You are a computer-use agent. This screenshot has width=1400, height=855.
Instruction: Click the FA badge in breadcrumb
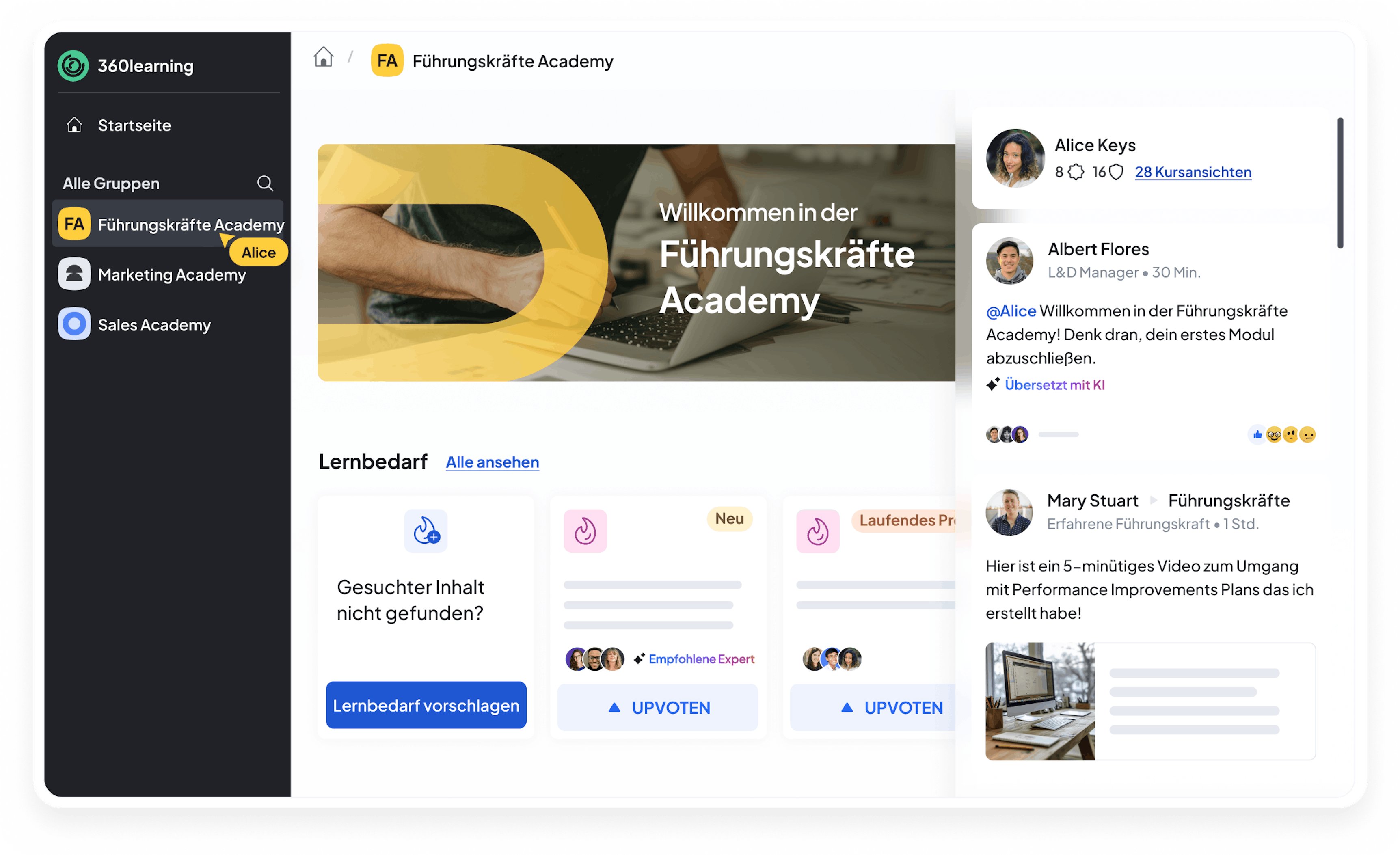click(x=387, y=60)
